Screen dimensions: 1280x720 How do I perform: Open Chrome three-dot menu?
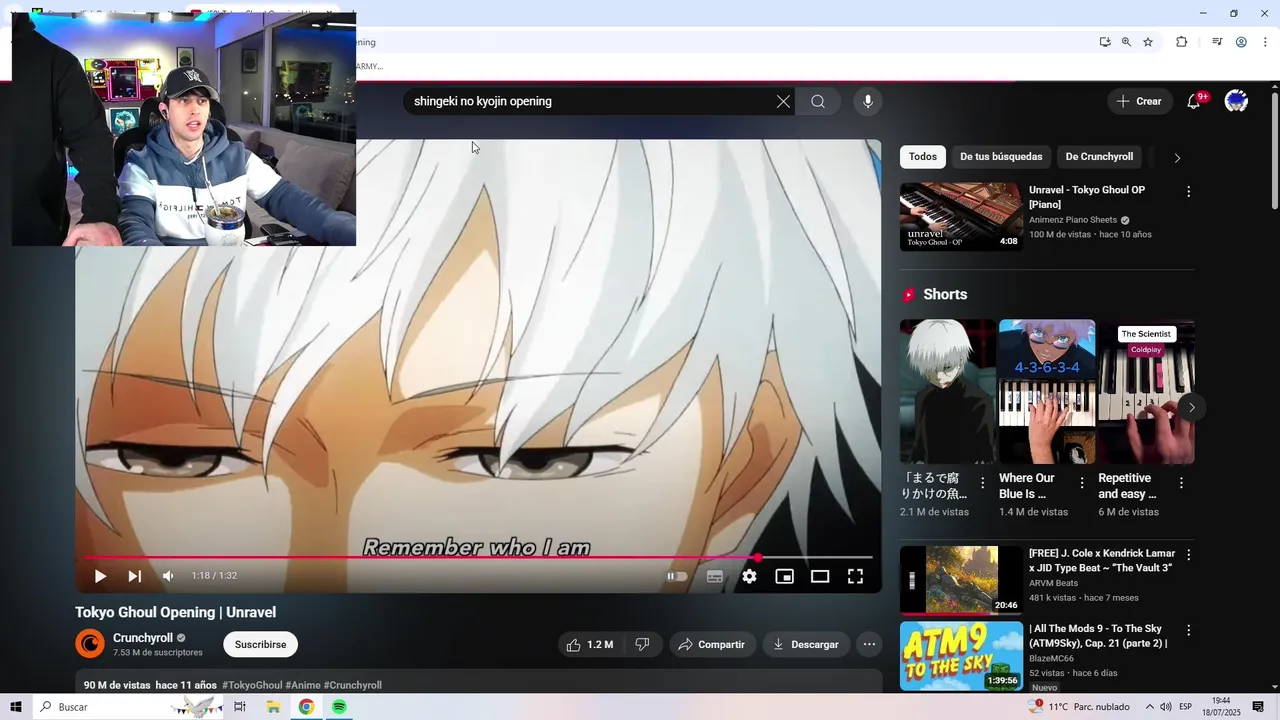tap(1265, 42)
